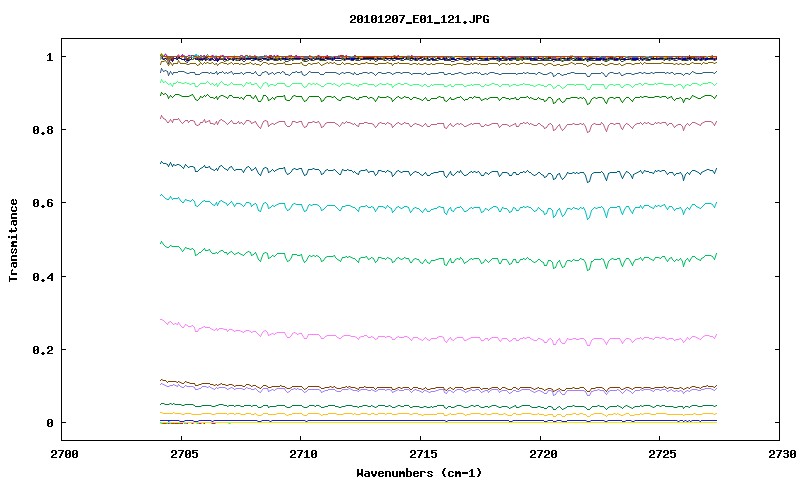Select the Wavenumbers (cm-1) x-axis label

pyautogui.click(x=419, y=473)
